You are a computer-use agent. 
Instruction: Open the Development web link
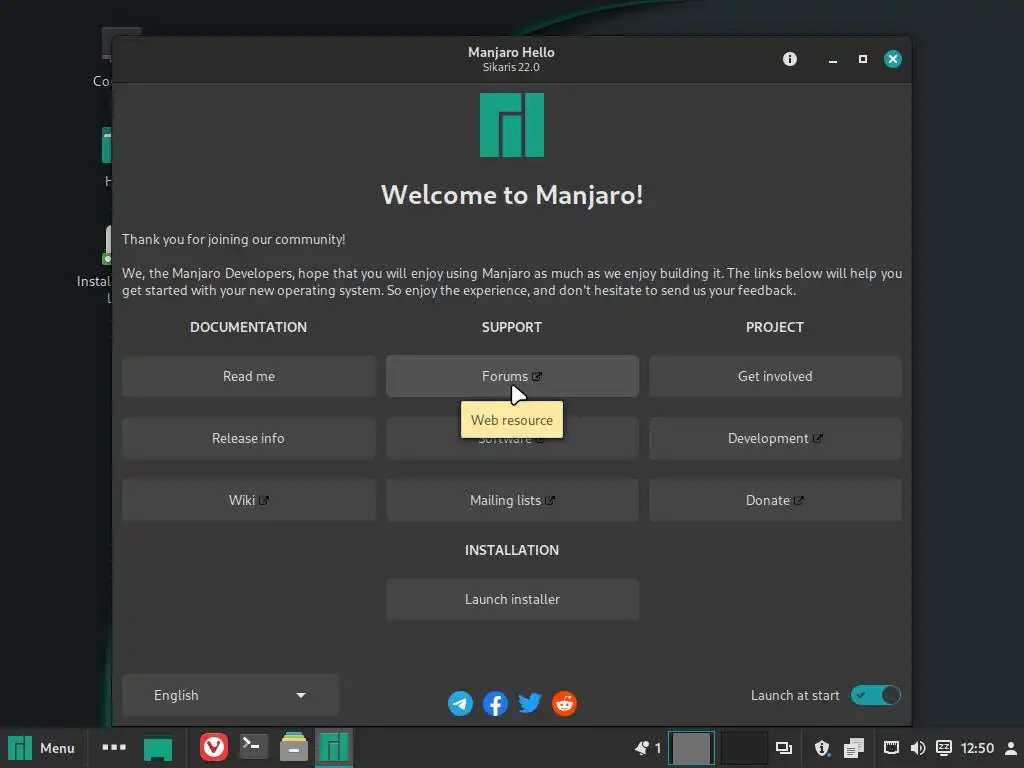click(x=775, y=438)
